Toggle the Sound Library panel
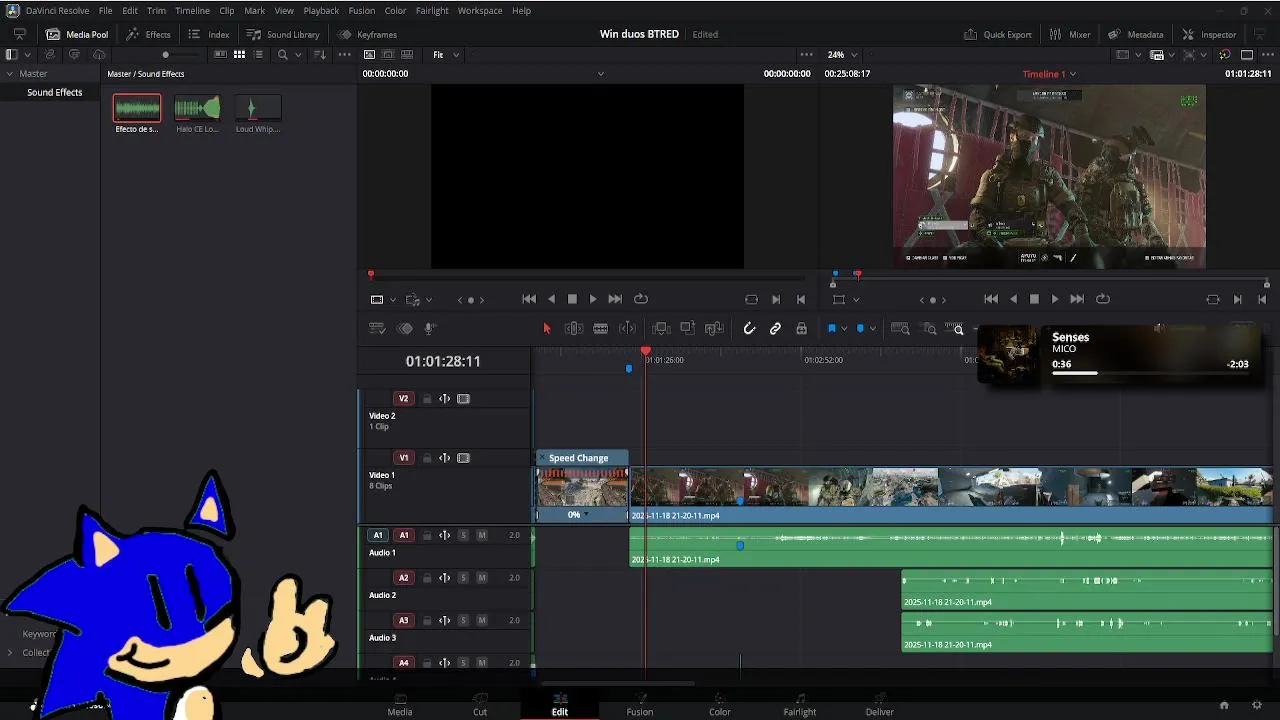Screen dimensions: 1280x720 [283, 34]
